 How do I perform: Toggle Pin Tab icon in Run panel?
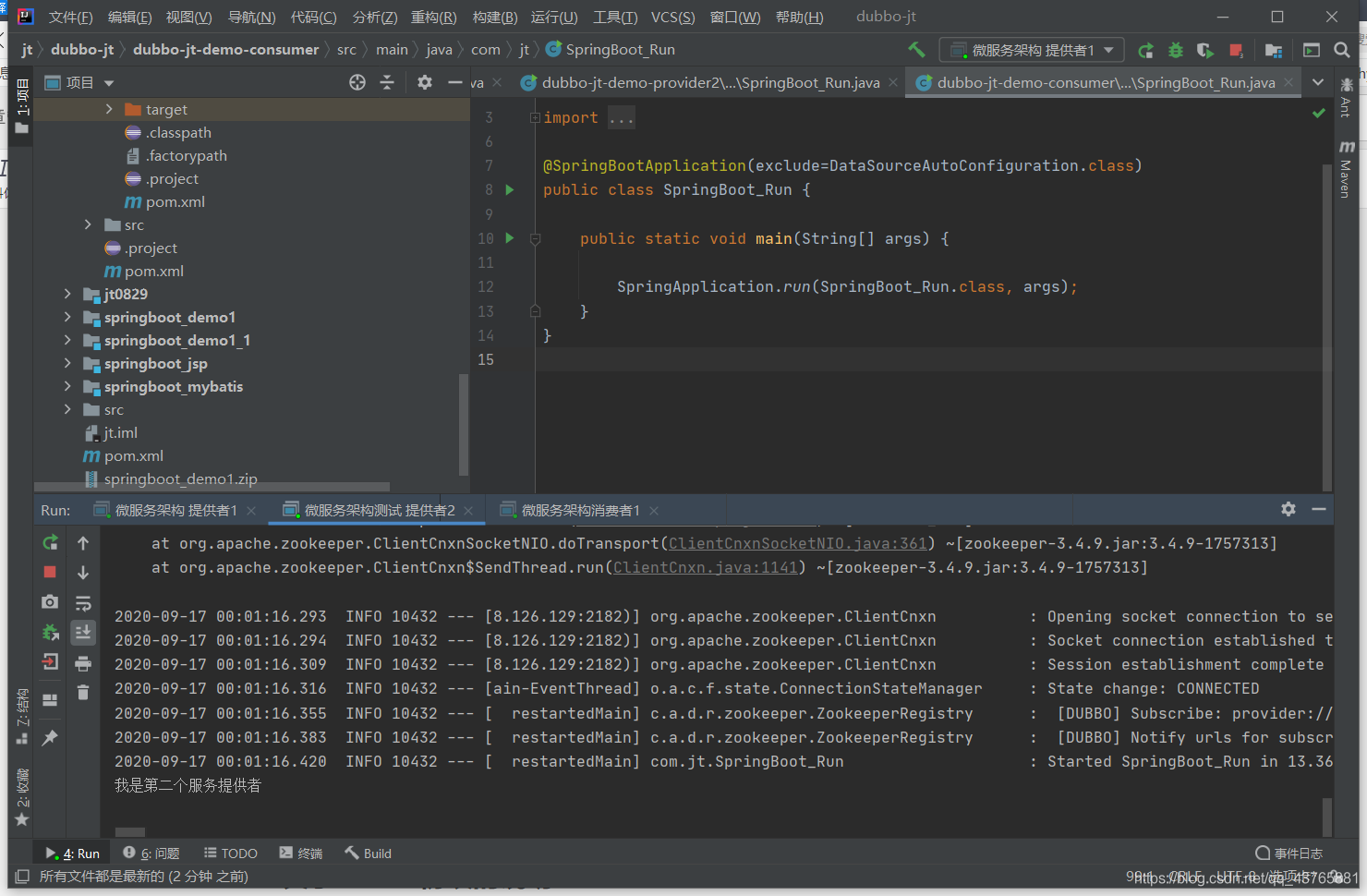pyautogui.click(x=50, y=737)
